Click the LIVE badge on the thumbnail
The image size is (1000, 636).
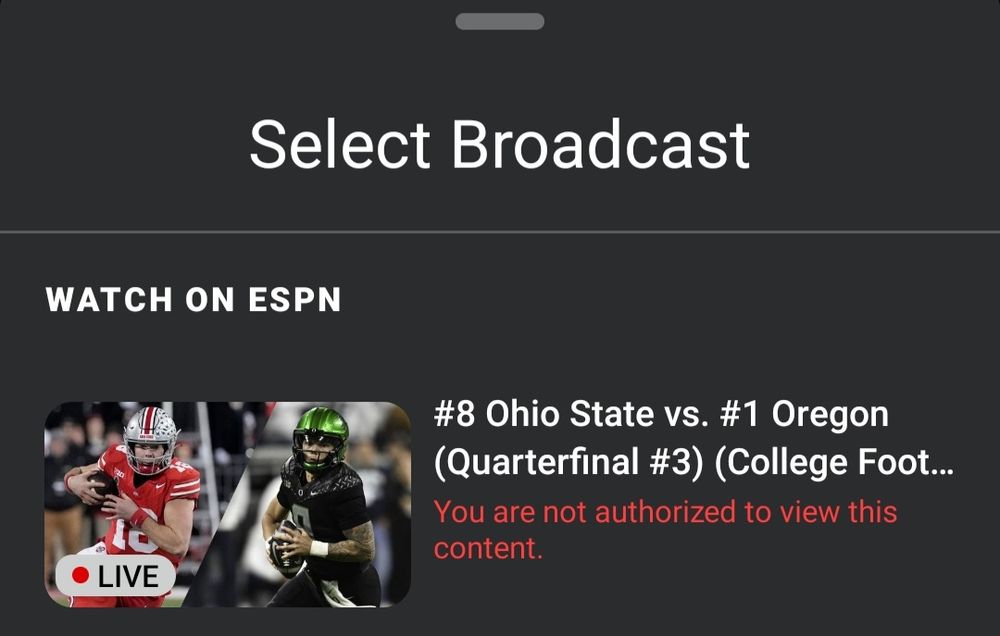115,576
